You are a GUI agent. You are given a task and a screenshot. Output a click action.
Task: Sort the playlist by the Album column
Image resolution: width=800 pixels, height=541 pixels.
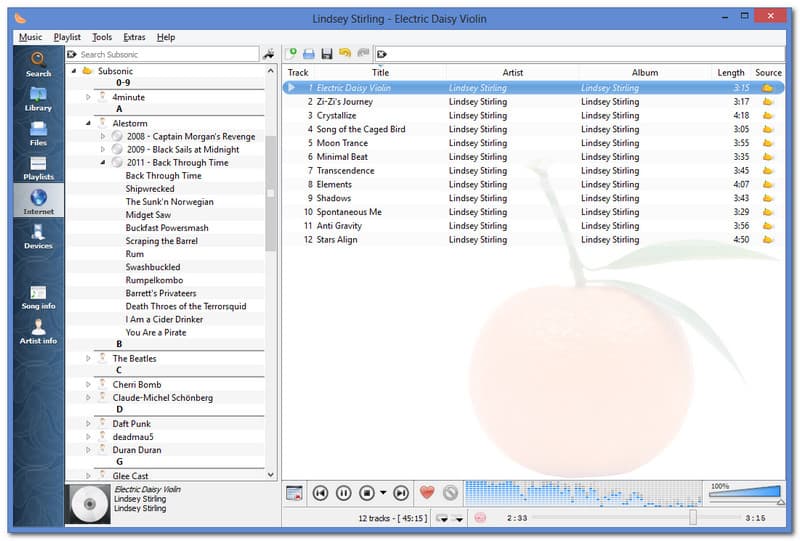[645, 72]
